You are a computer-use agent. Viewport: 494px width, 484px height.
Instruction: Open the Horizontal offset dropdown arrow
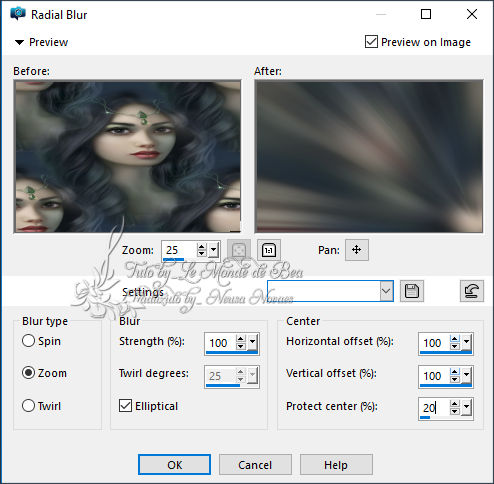466,342
